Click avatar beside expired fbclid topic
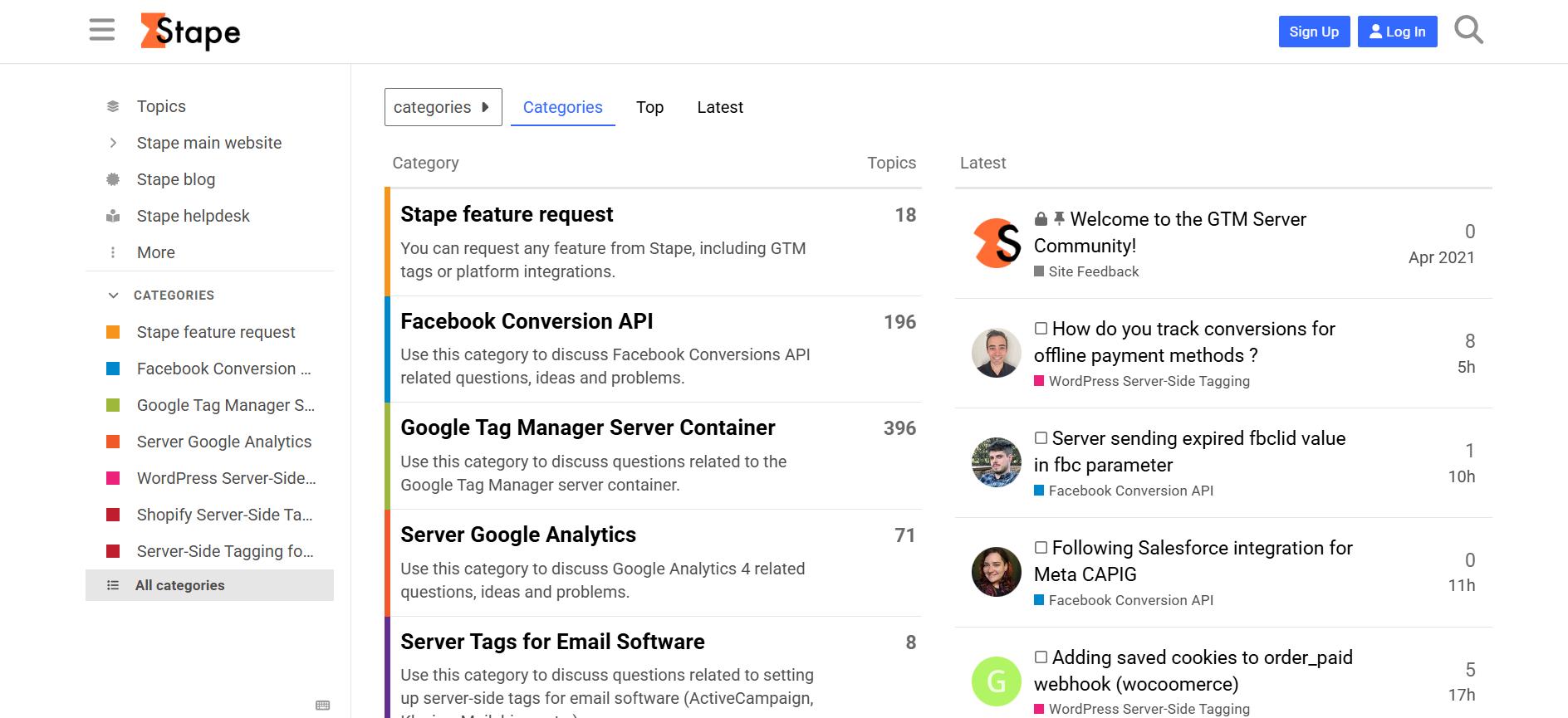 click(997, 462)
